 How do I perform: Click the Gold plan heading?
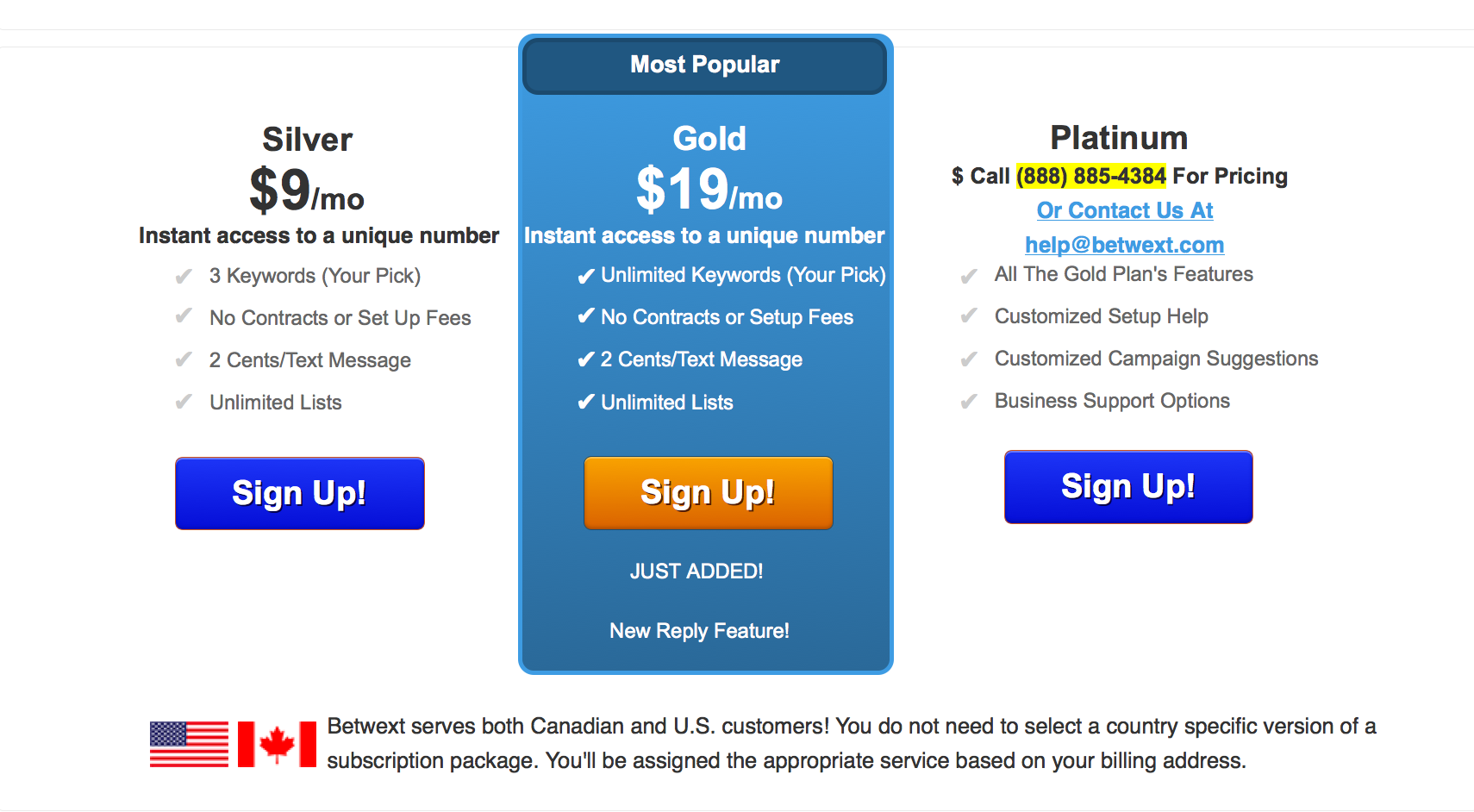point(709,139)
